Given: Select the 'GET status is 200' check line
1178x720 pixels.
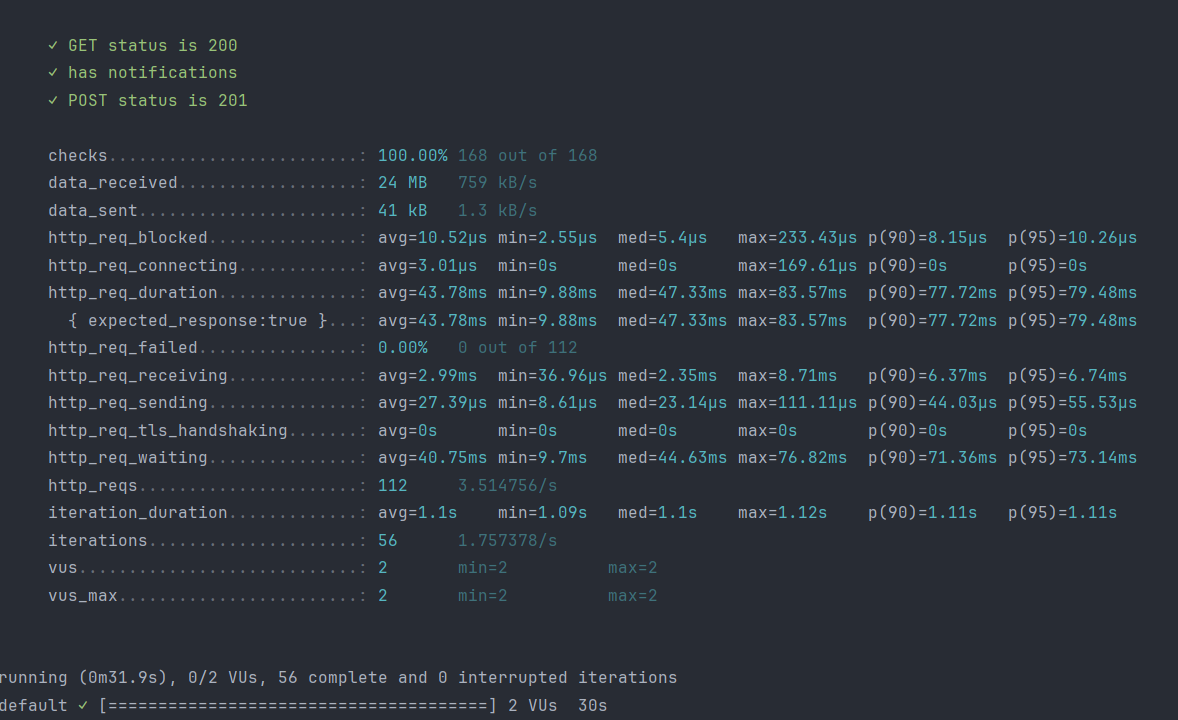Looking at the screenshot, I should (143, 46).
